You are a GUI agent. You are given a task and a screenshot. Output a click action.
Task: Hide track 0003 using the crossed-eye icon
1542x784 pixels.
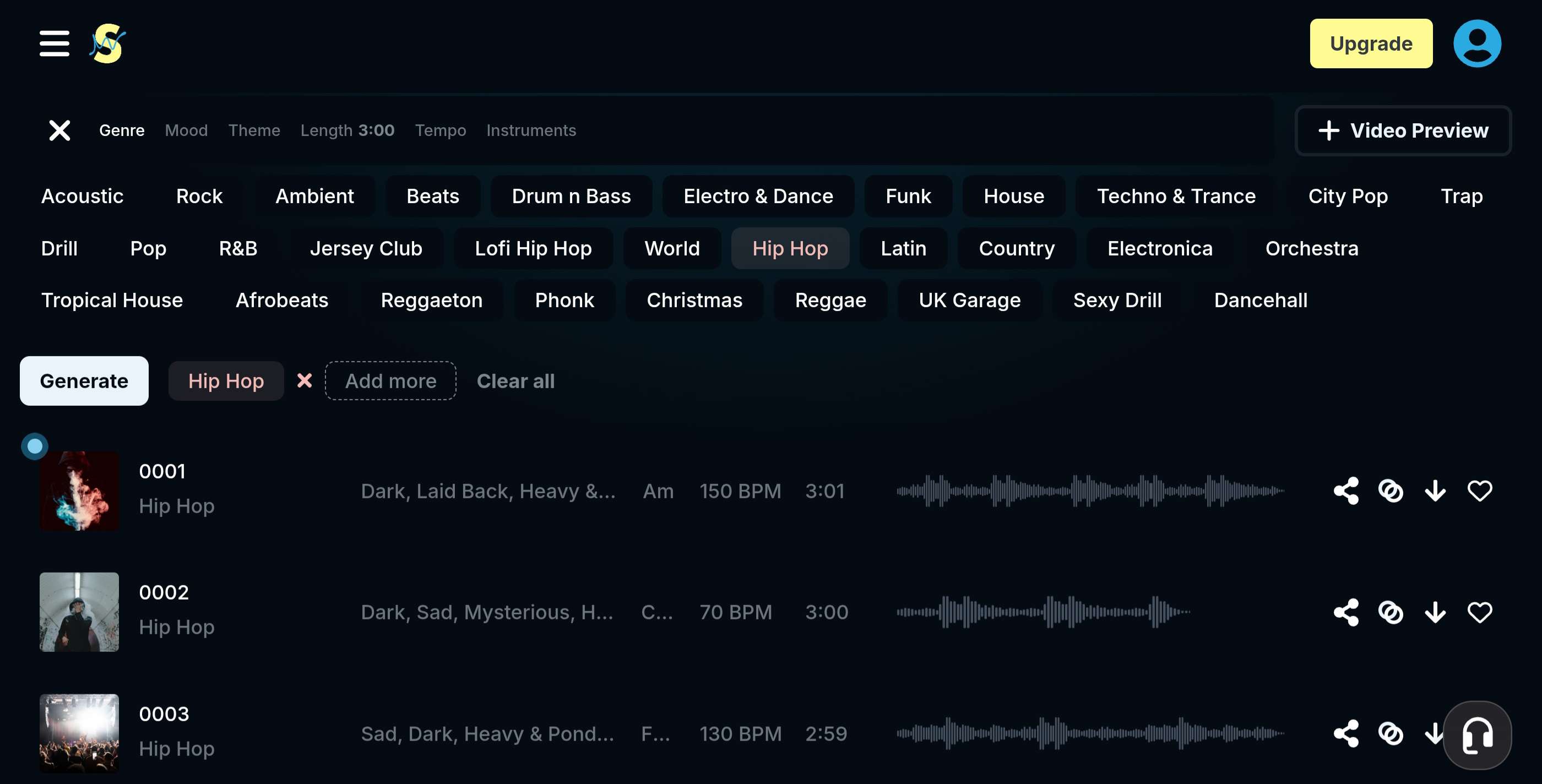tap(1390, 734)
